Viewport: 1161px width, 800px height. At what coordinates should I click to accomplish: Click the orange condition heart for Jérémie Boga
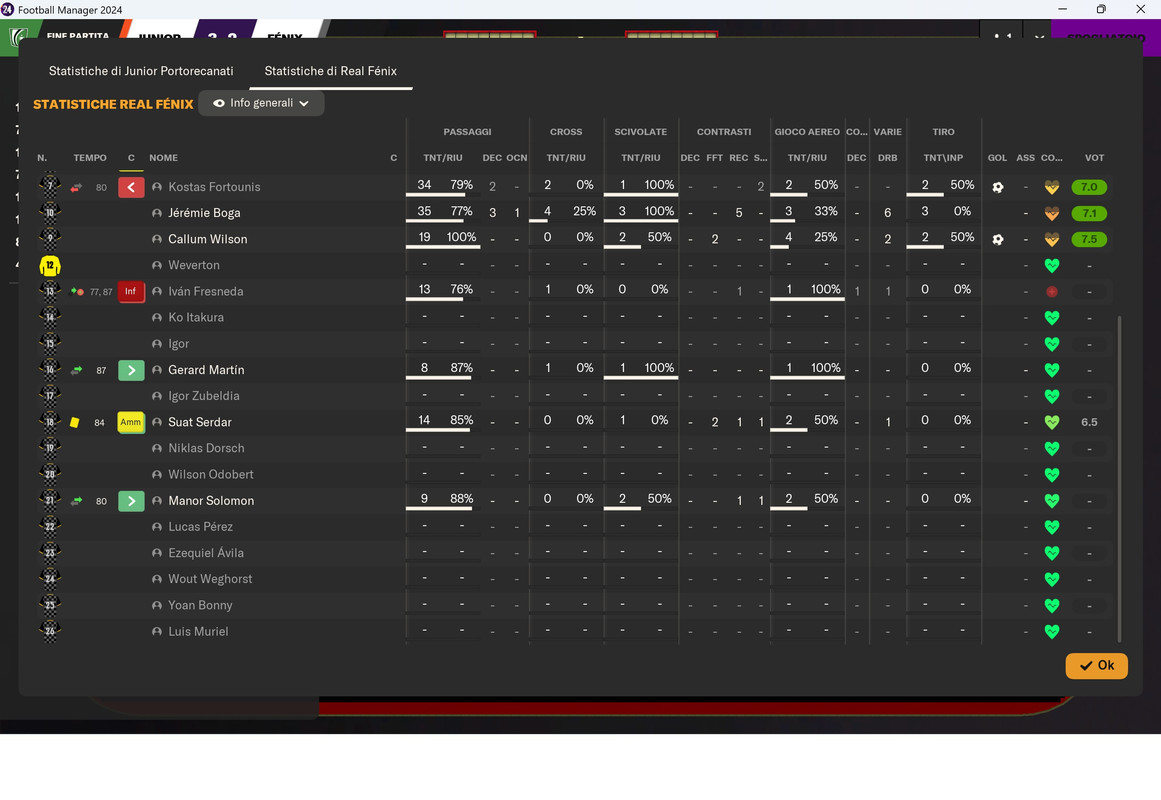tap(1051, 213)
